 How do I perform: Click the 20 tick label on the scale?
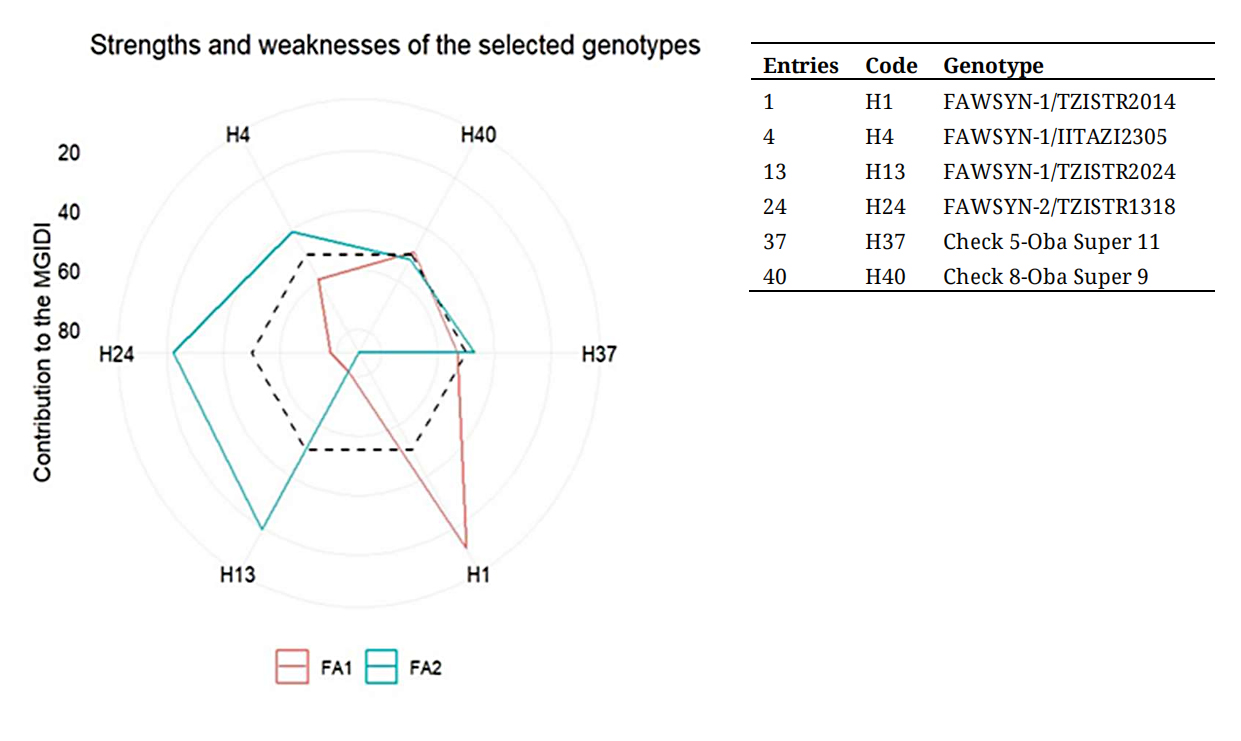(69, 153)
